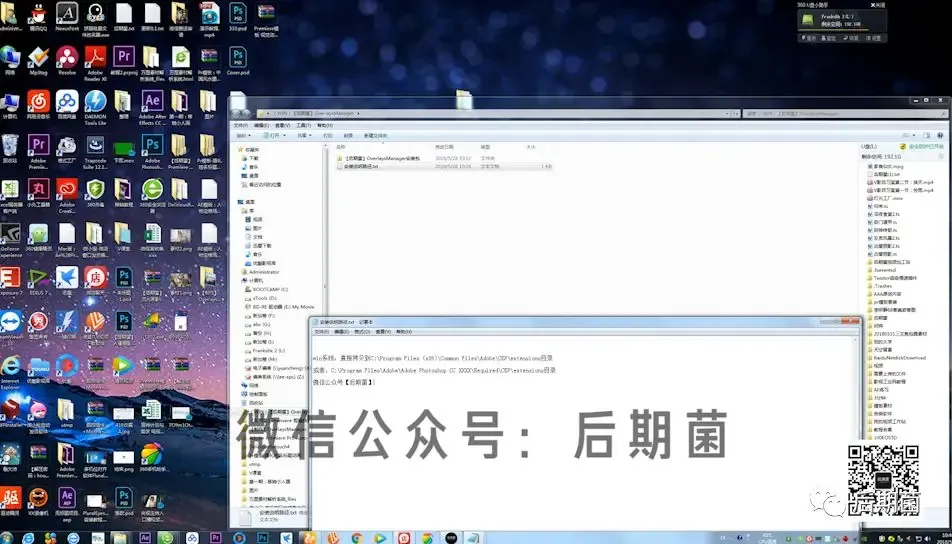The width and height of the screenshot is (952, 544).
Task: Open Explorer's 工具(T) menu
Action: click(304, 125)
